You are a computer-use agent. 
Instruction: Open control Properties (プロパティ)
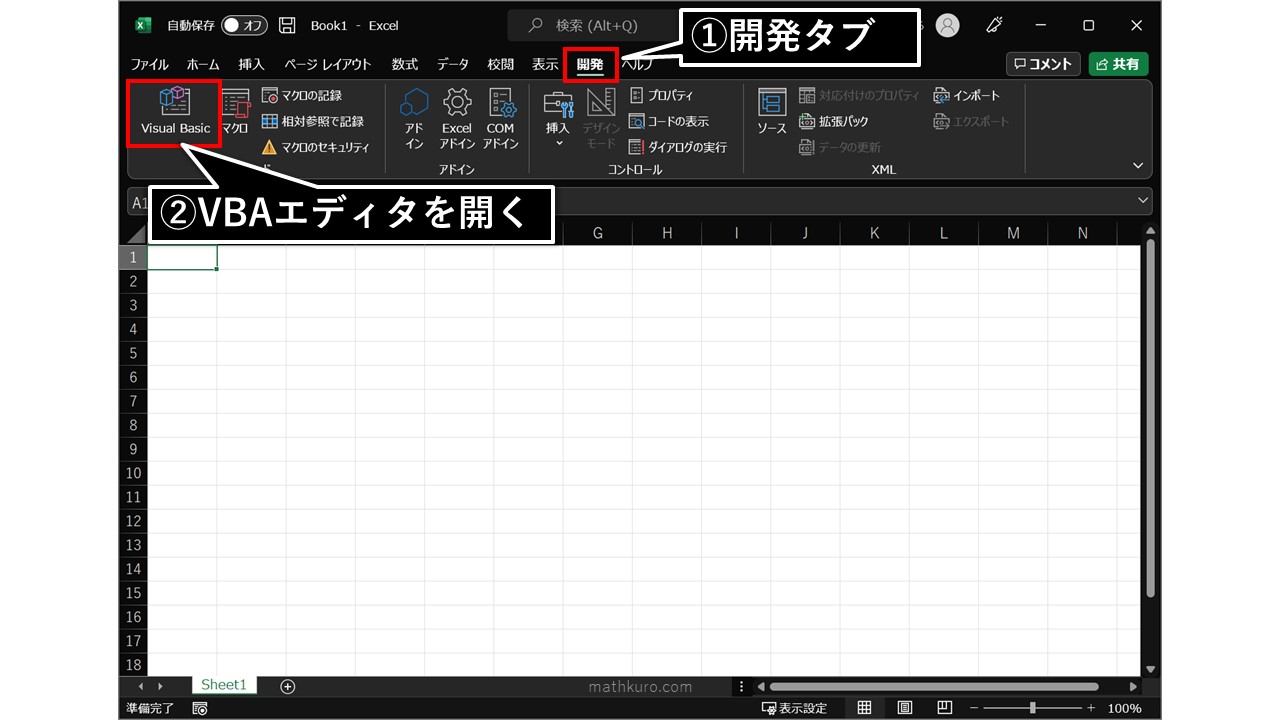click(x=660, y=95)
